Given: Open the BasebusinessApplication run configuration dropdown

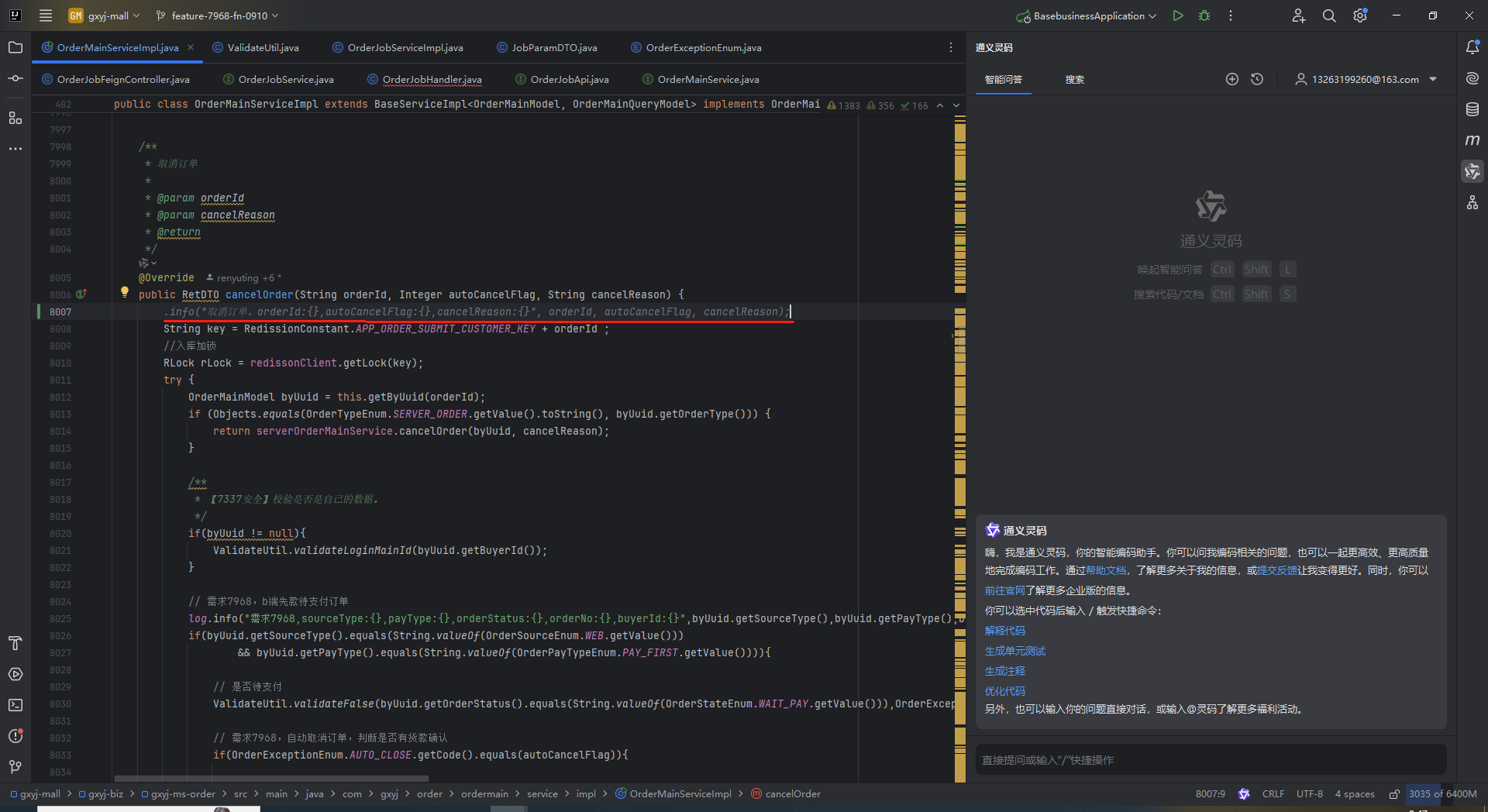Looking at the screenshot, I should (x=1087, y=15).
